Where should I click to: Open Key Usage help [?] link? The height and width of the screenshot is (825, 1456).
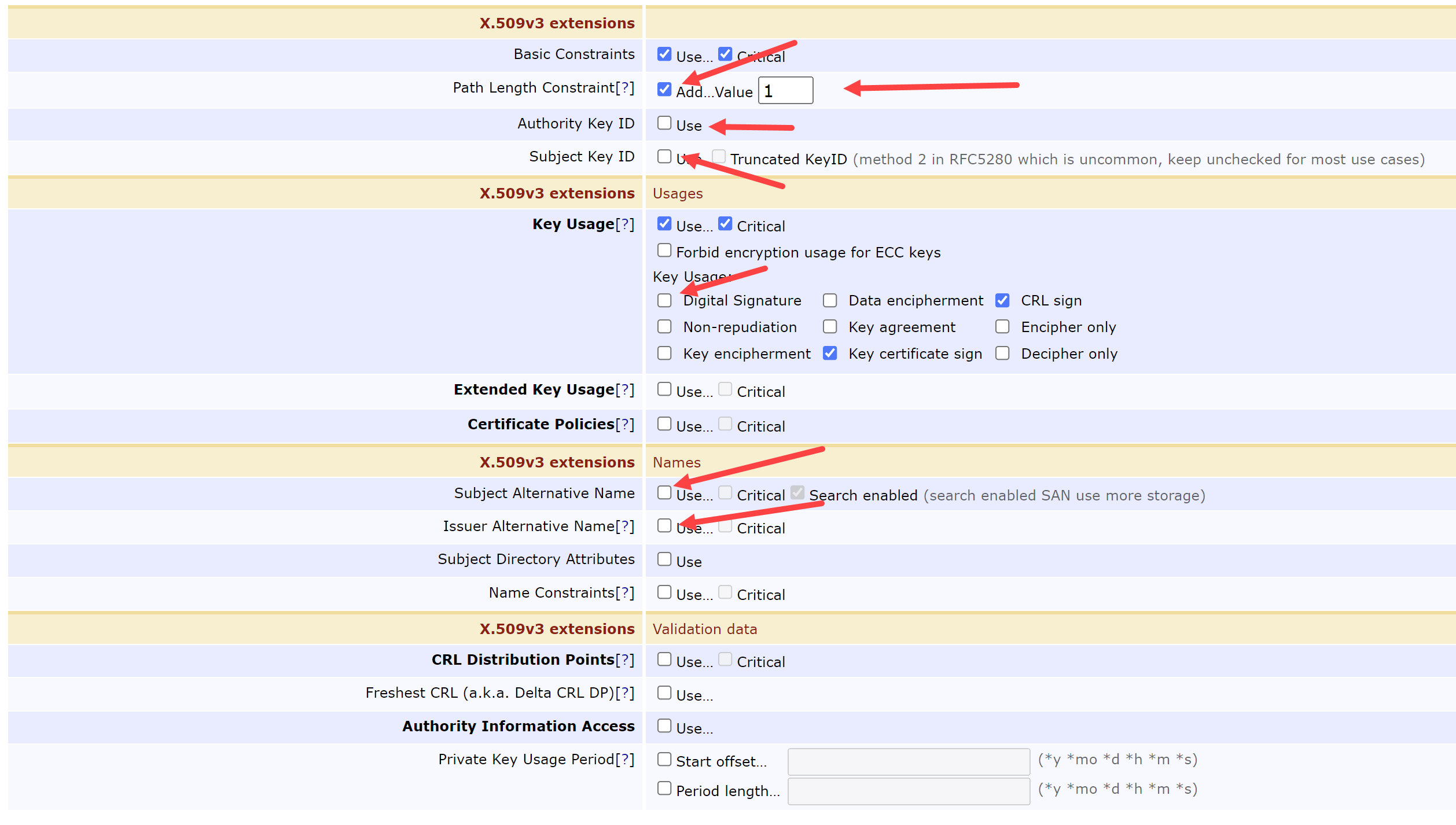(624, 224)
